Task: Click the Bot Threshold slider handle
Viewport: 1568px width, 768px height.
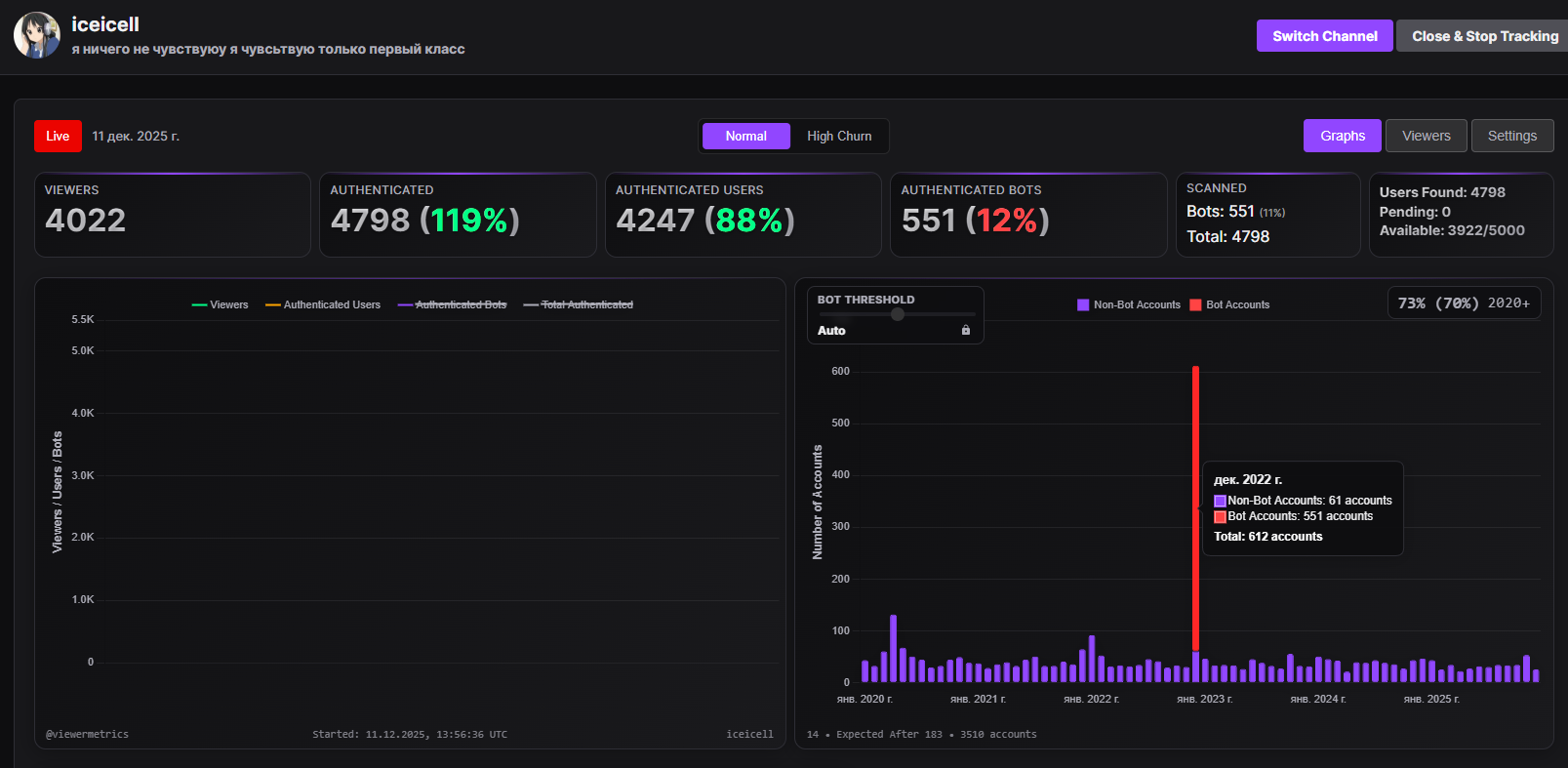Action: [x=898, y=314]
